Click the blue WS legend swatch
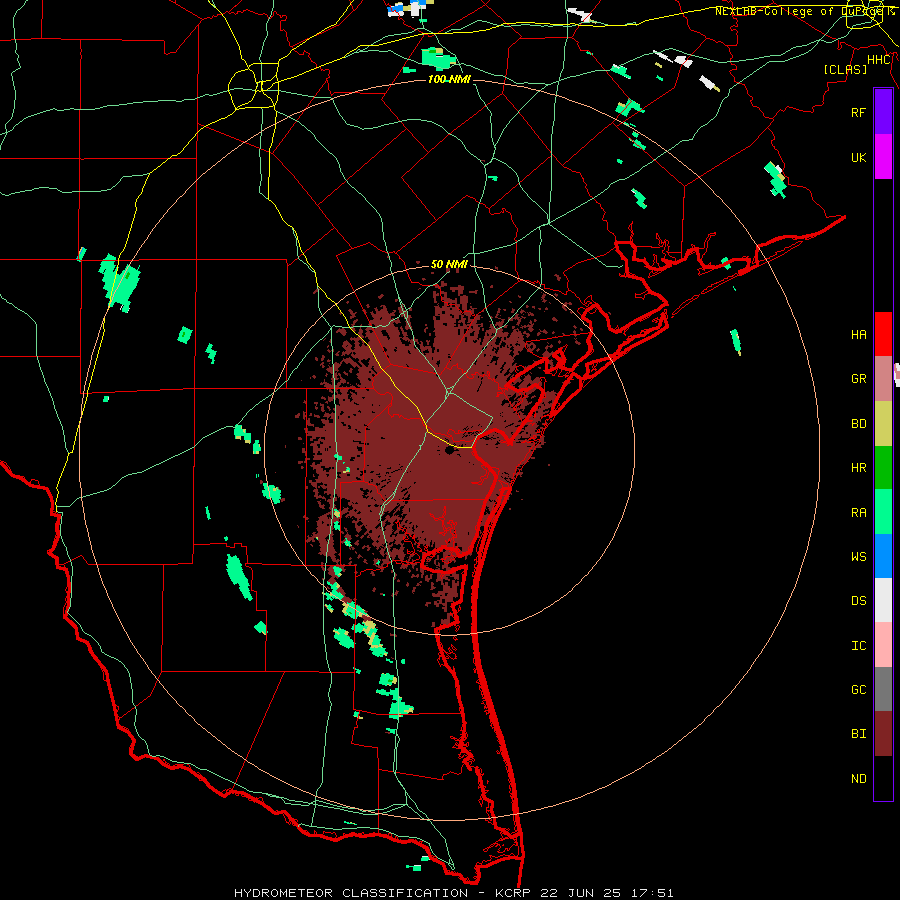900x900 pixels. pos(883,556)
